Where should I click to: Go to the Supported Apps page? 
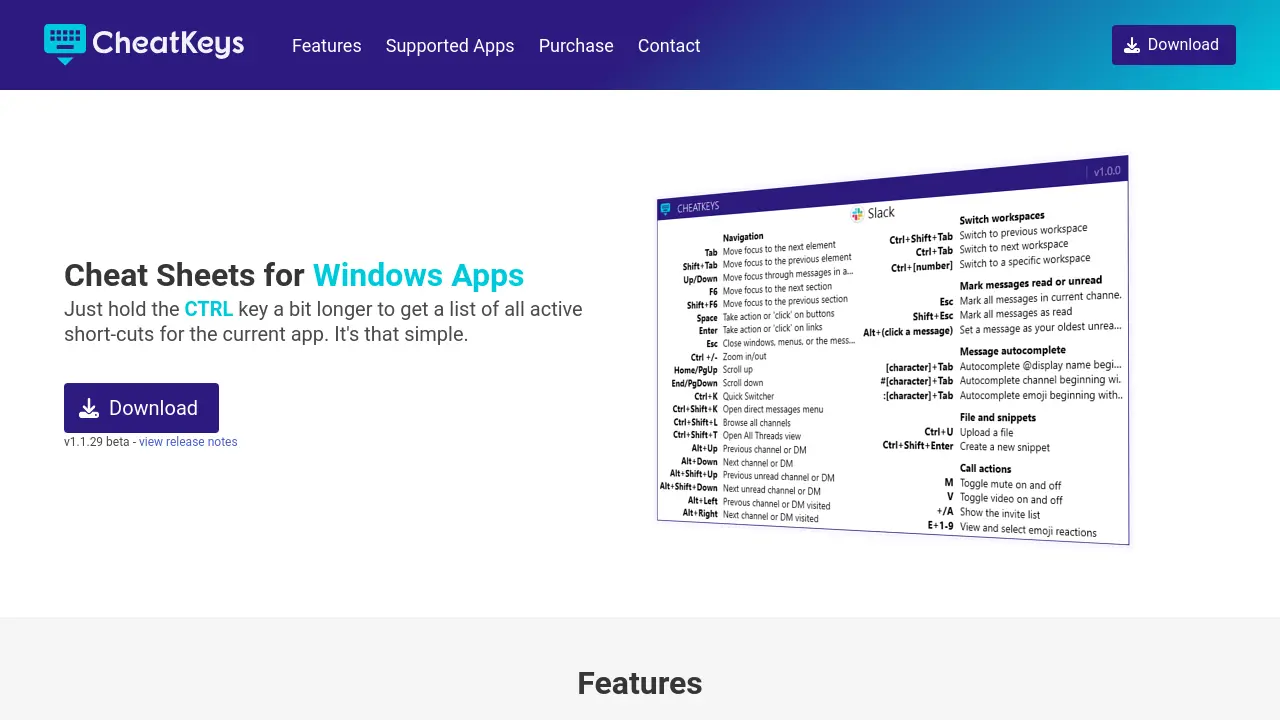[450, 46]
